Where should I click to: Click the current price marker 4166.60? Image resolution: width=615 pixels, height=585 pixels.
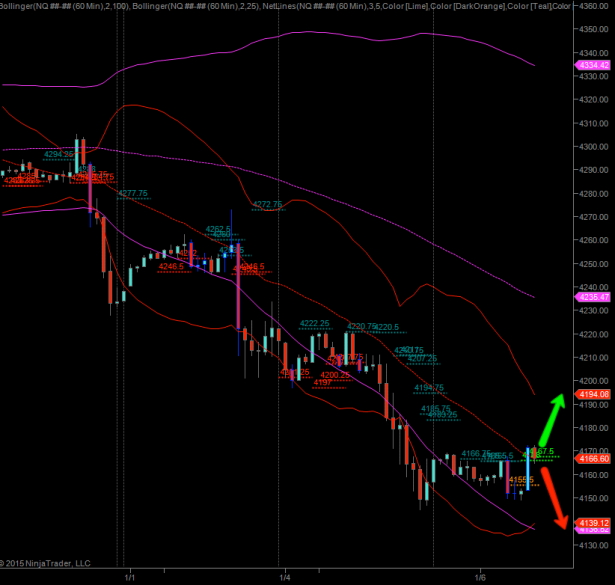click(x=594, y=459)
